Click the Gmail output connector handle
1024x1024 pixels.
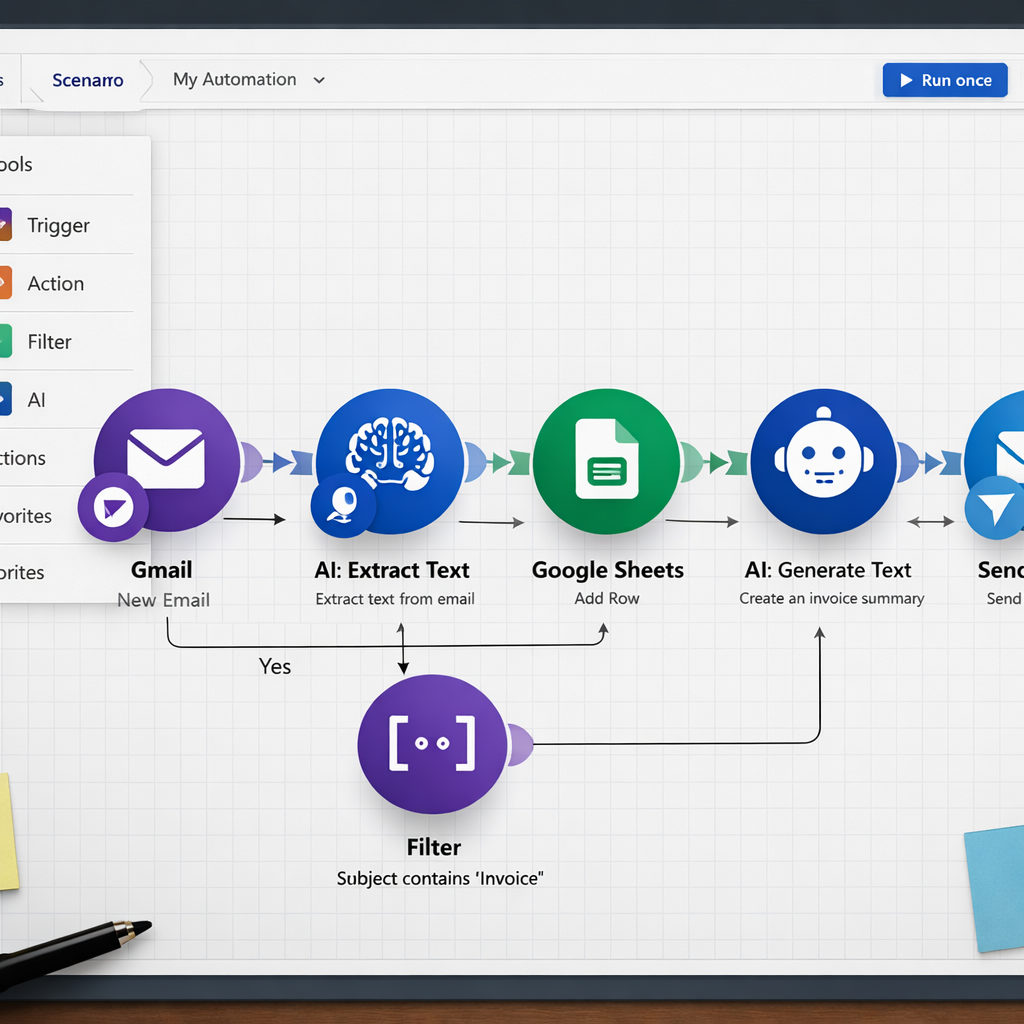click(251, 462)
